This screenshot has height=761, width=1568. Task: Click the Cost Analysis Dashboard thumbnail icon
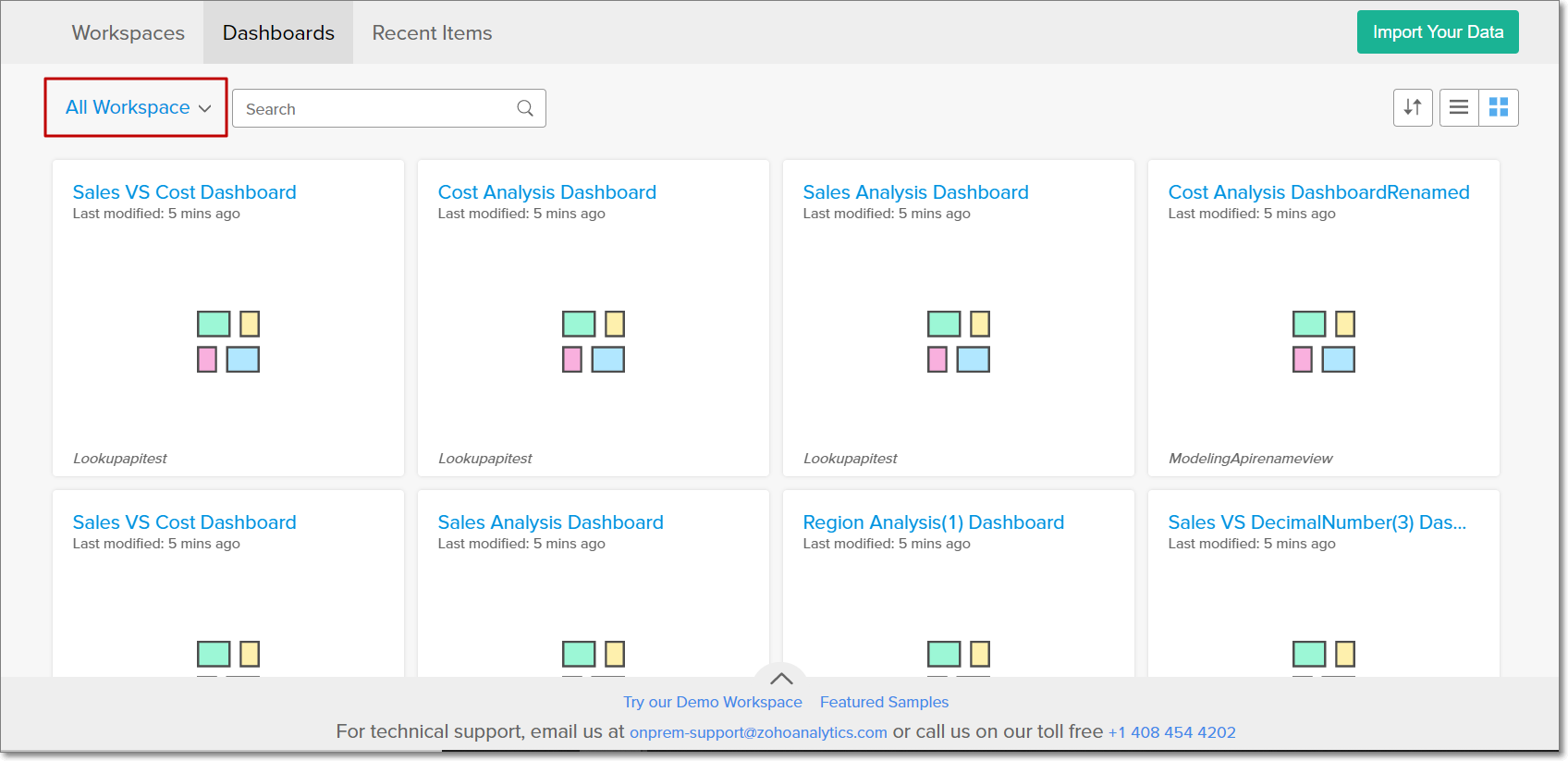pos(594,341)
